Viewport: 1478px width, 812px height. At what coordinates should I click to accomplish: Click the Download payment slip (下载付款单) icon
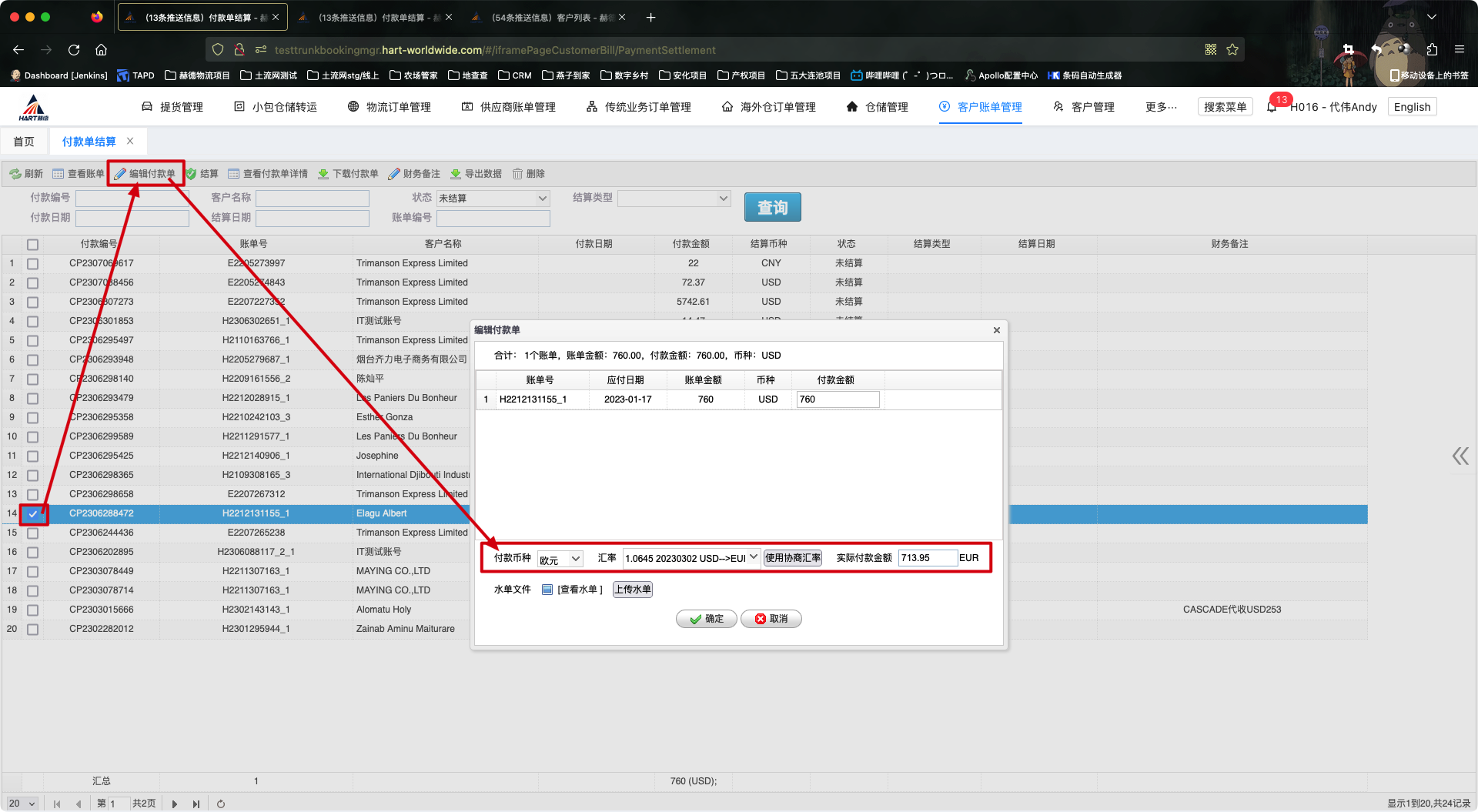(323, 174)
